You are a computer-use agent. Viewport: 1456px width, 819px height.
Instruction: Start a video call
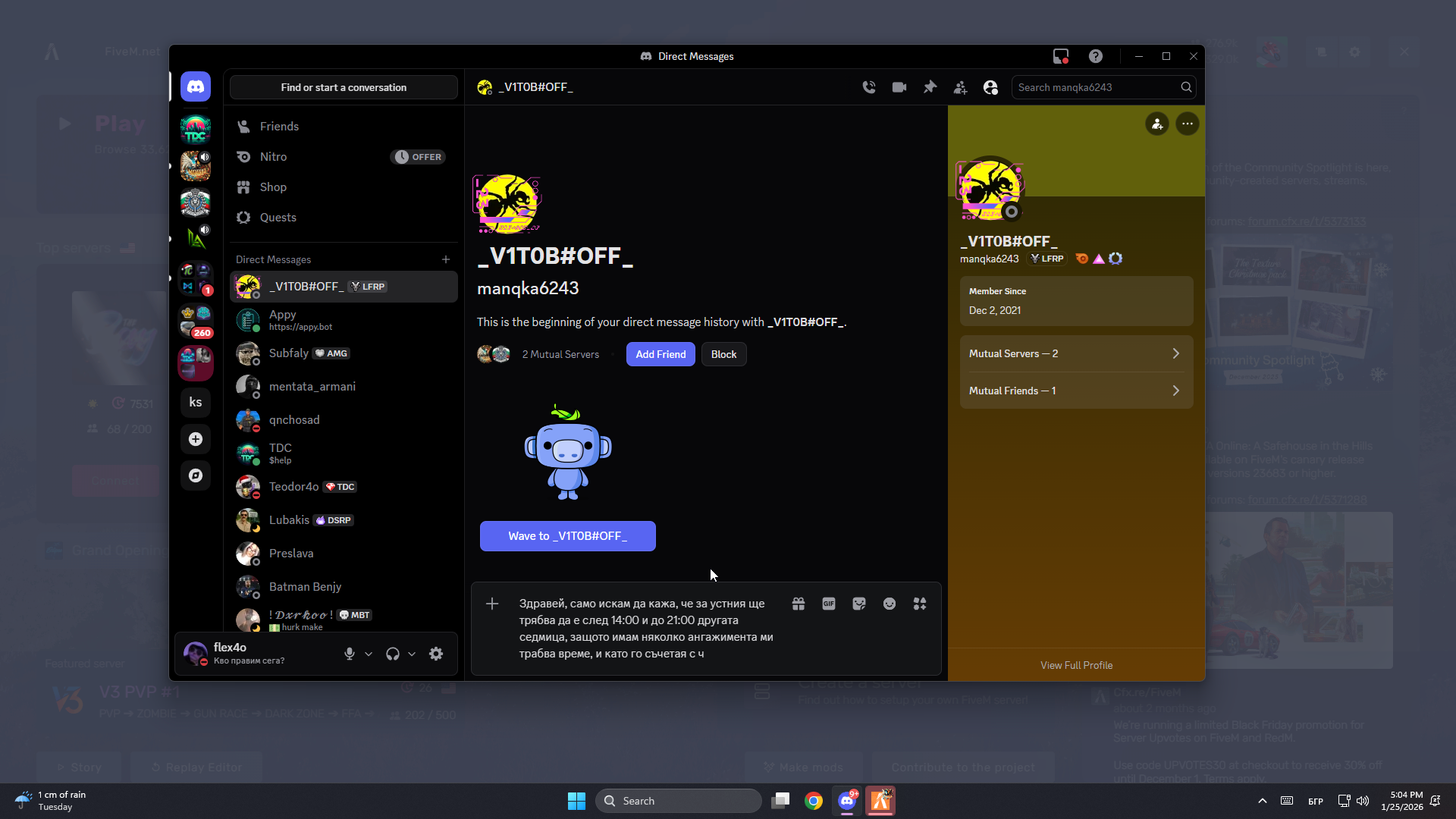click(899, 87)
